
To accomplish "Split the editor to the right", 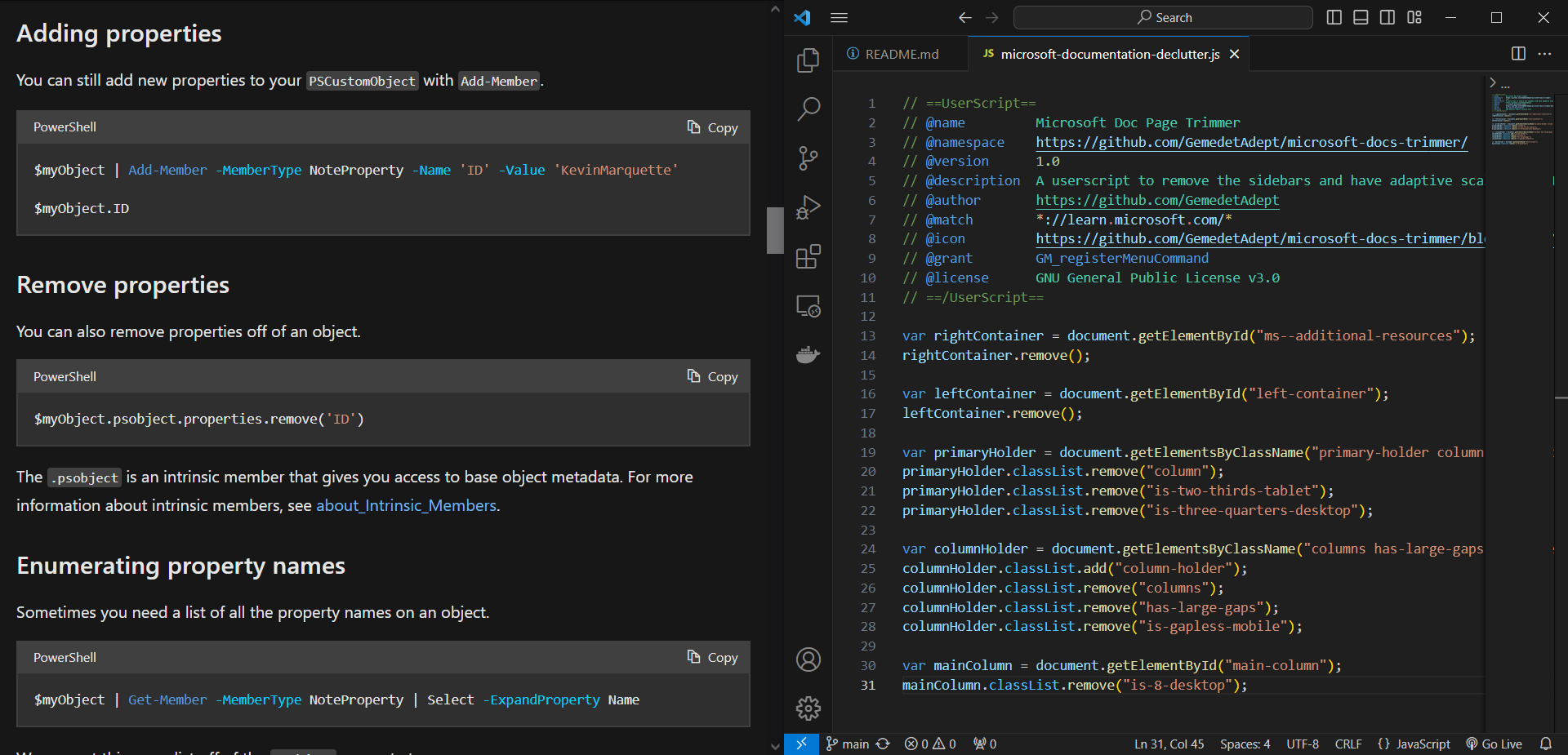I will pyautogui.click(x=1518, y=53).
